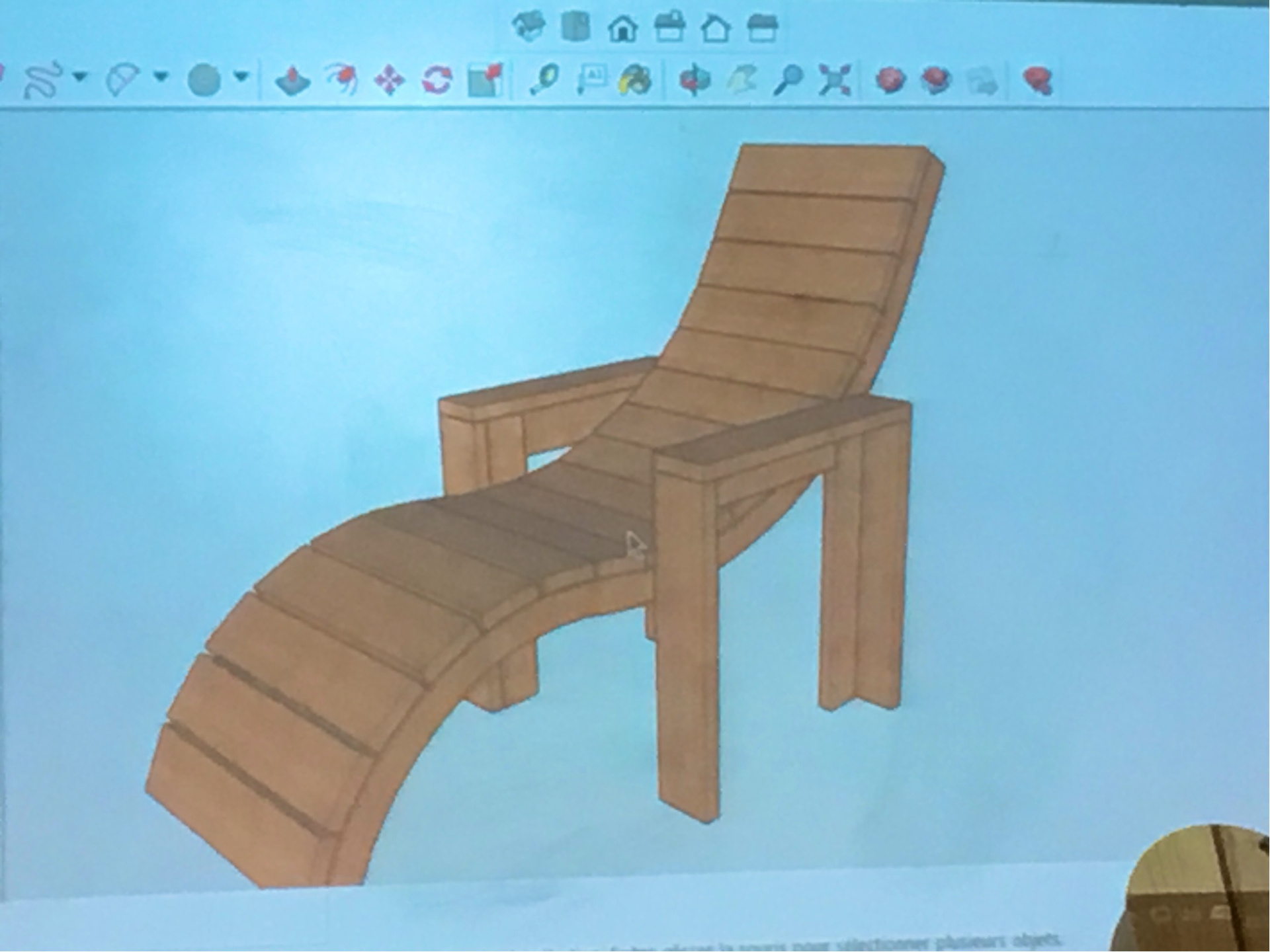
Task: Select the Offset tool
Action: click(341, 79)
